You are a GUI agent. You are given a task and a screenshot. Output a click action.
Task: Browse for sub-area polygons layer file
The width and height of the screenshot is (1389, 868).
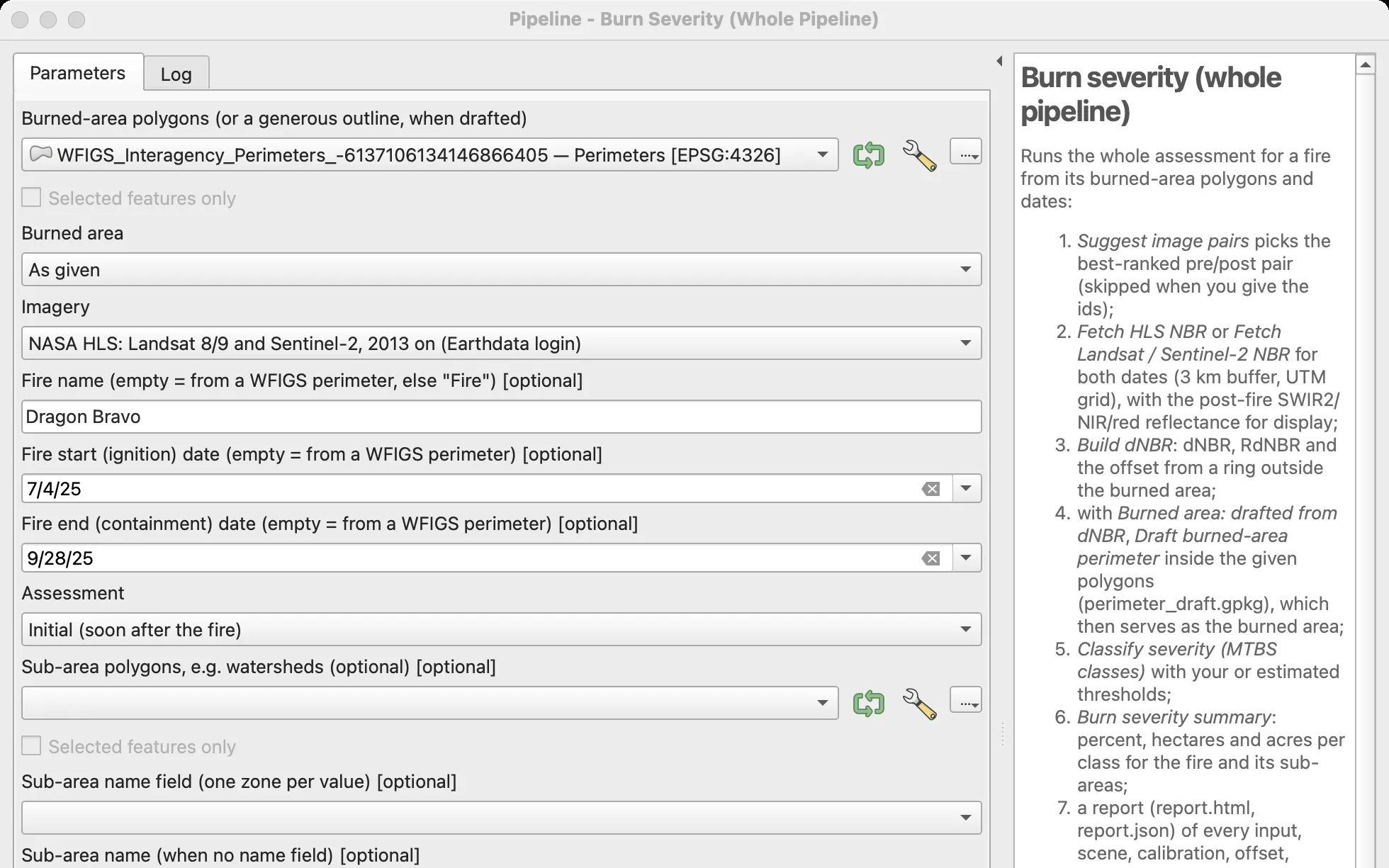965,700
